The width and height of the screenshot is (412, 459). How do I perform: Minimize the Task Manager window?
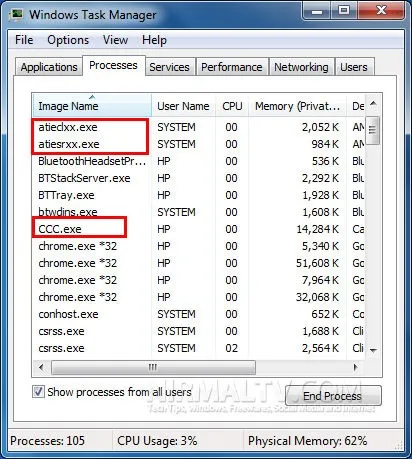316,11
